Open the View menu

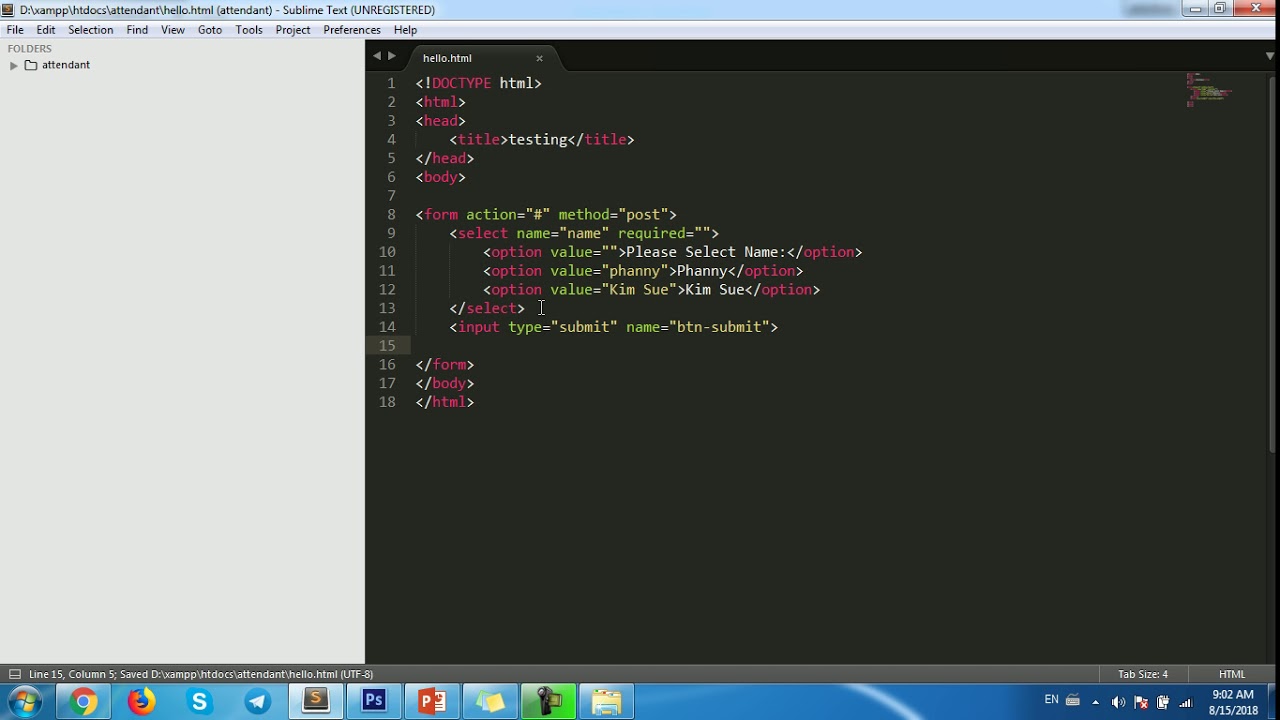pos(173,30)
